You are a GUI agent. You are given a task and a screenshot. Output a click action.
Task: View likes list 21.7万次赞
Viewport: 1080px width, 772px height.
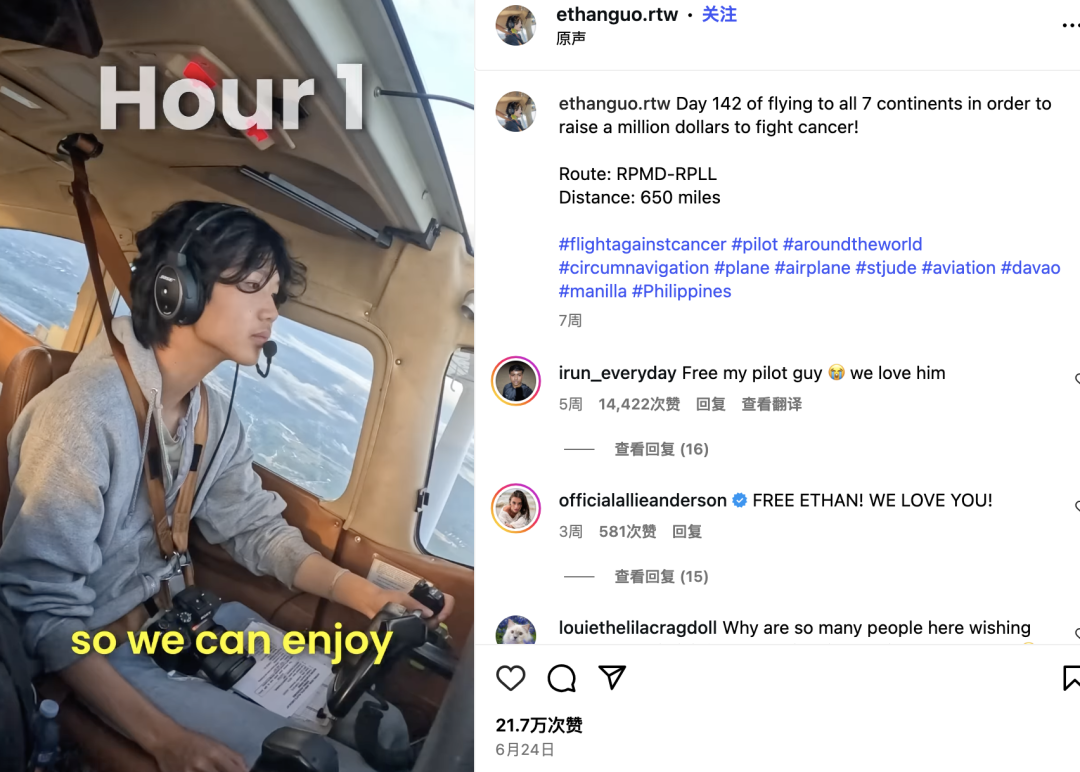click(x=539, y=725)
